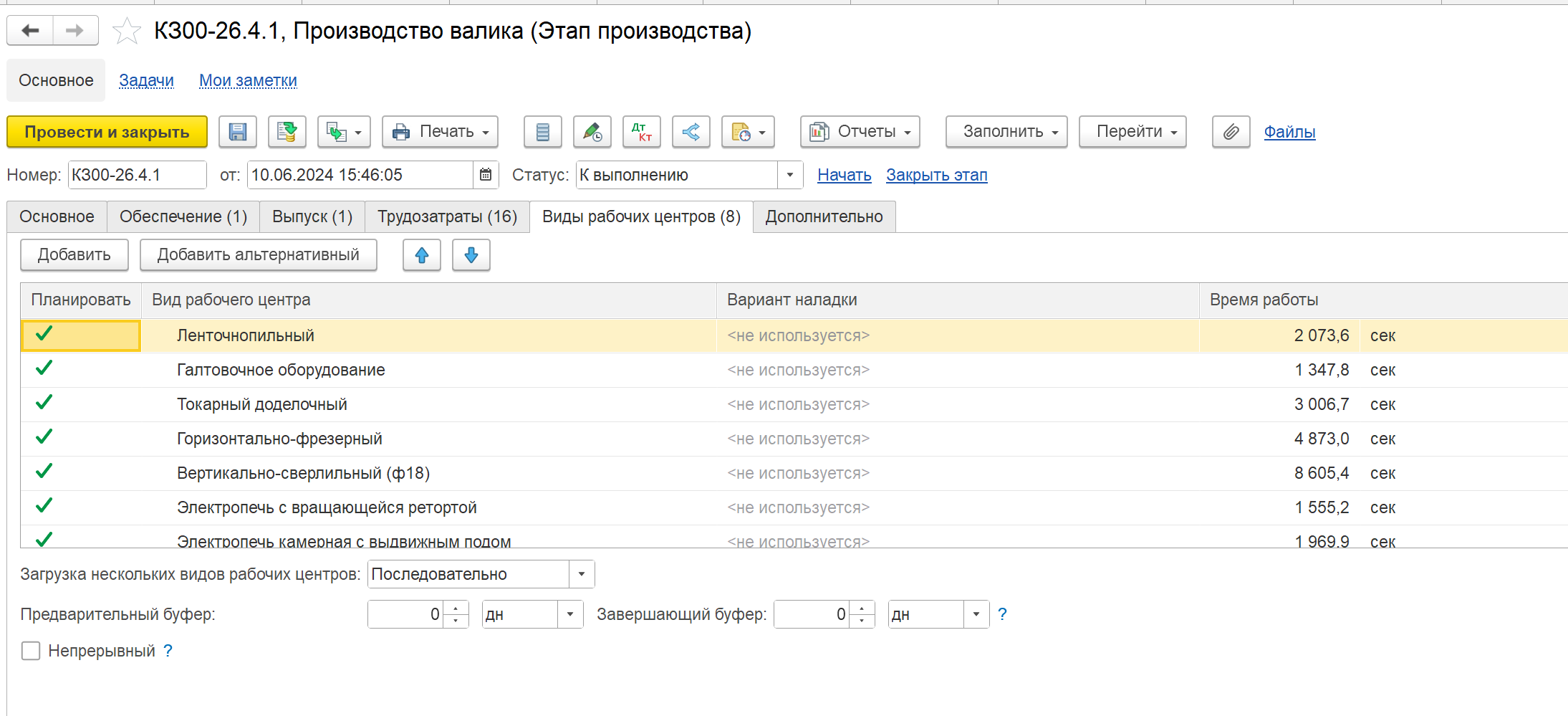This screenshot has width=1568, height=716.
Task: Select the top Основное navigation item
Action: [56, 80]
